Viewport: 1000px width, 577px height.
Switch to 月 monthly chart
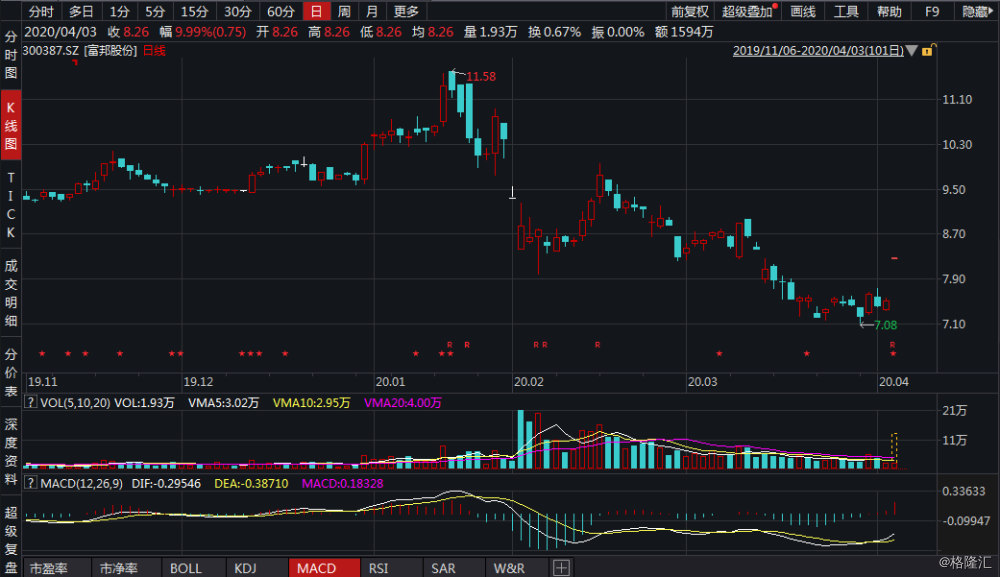372,11
